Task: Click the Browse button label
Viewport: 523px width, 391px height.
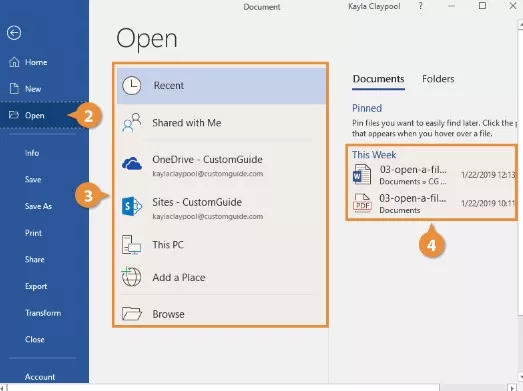Action: [x=168, y=314]
